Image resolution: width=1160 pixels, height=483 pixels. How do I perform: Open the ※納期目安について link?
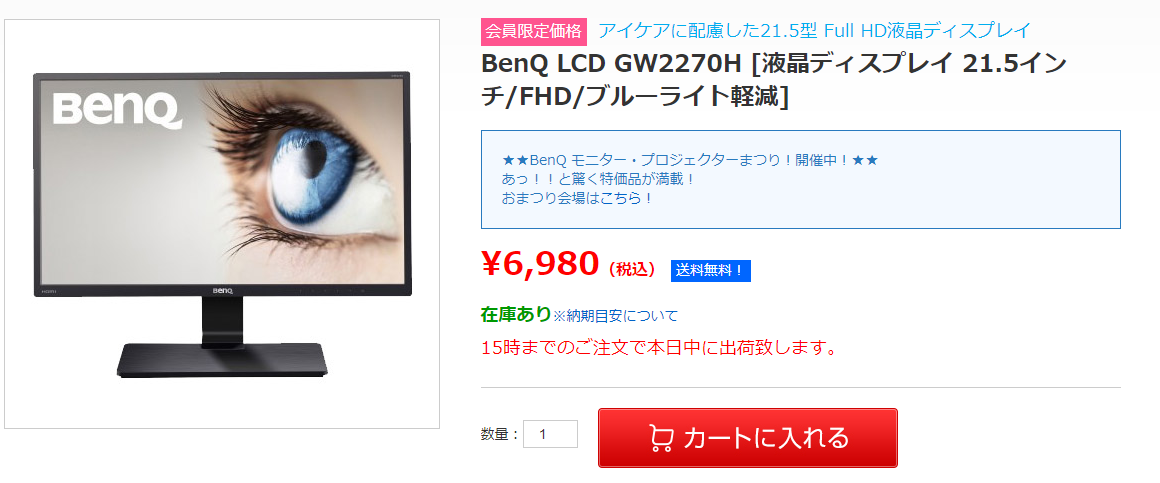(x=616, y=316)
